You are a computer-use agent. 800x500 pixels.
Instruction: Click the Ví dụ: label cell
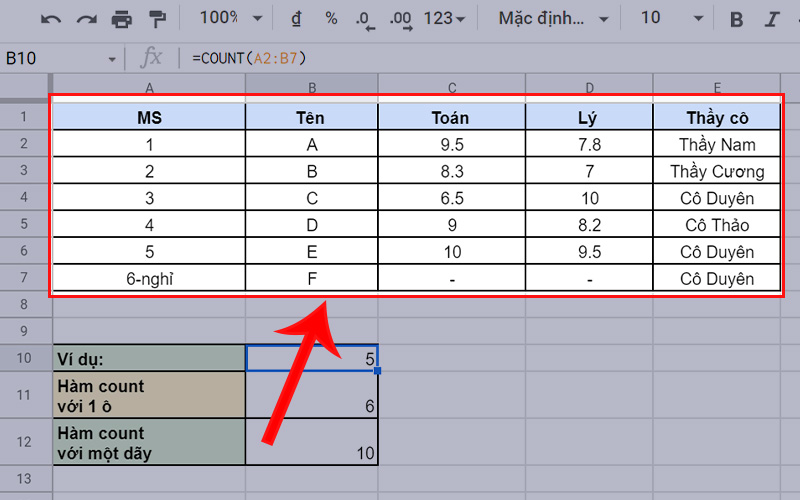149,358
